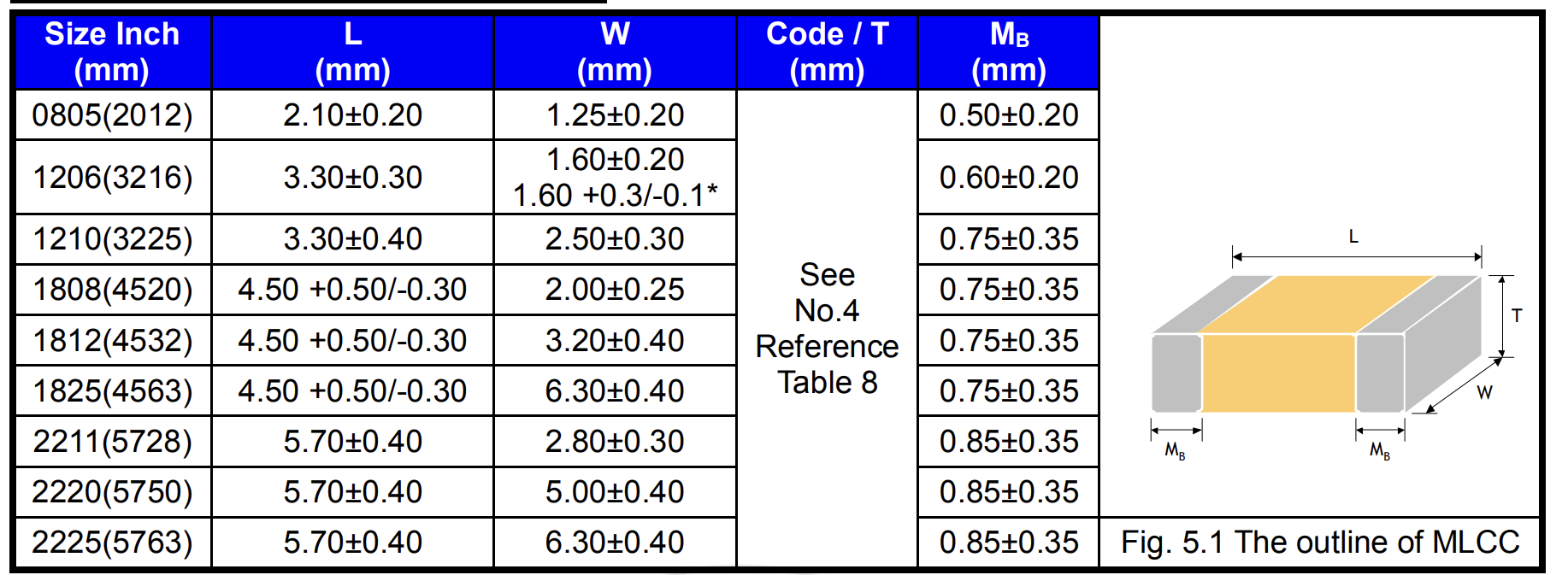Image resolution: width=1568 pixels, height=575 pixels.
Task: Click the orange top face of the MLCC
Action: coord(1317,303)
